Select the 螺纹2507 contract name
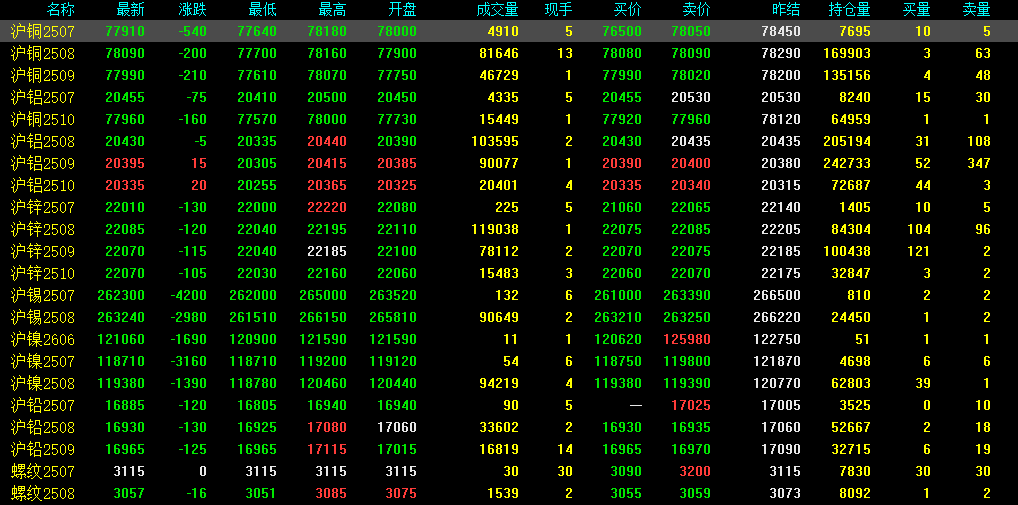The height and width of the screenshot is (505, 1018). (x=43, y=471)
